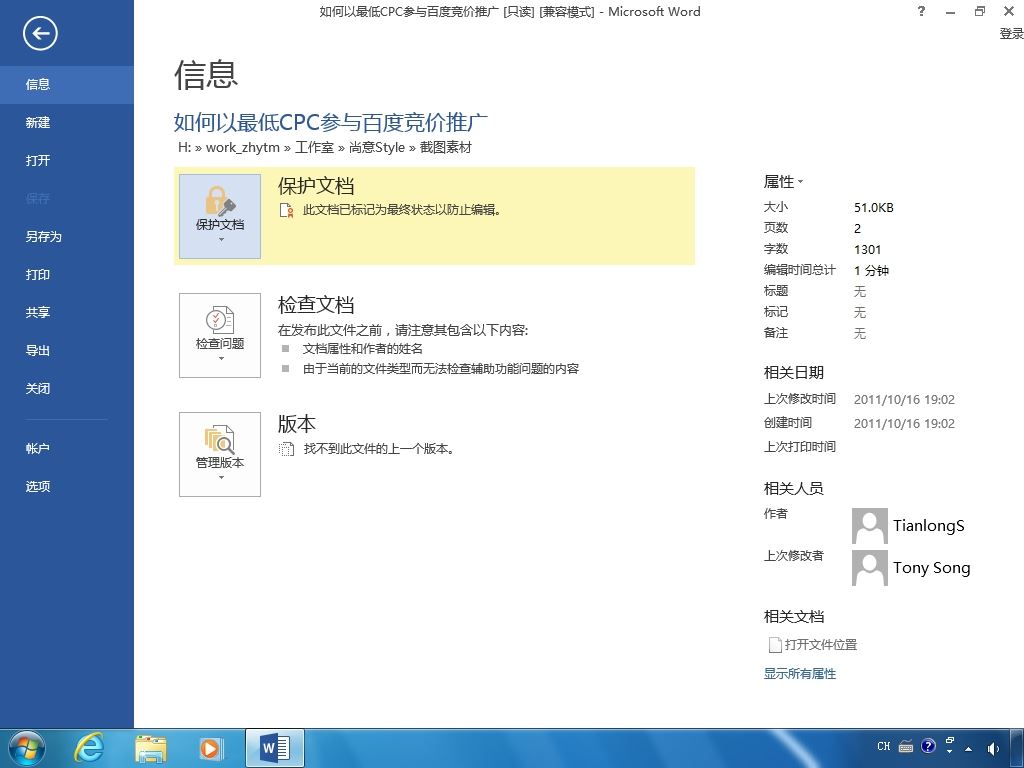Go back using the circular arrow button
Viewport: 1024px width, 768px height.
[40, 33]
